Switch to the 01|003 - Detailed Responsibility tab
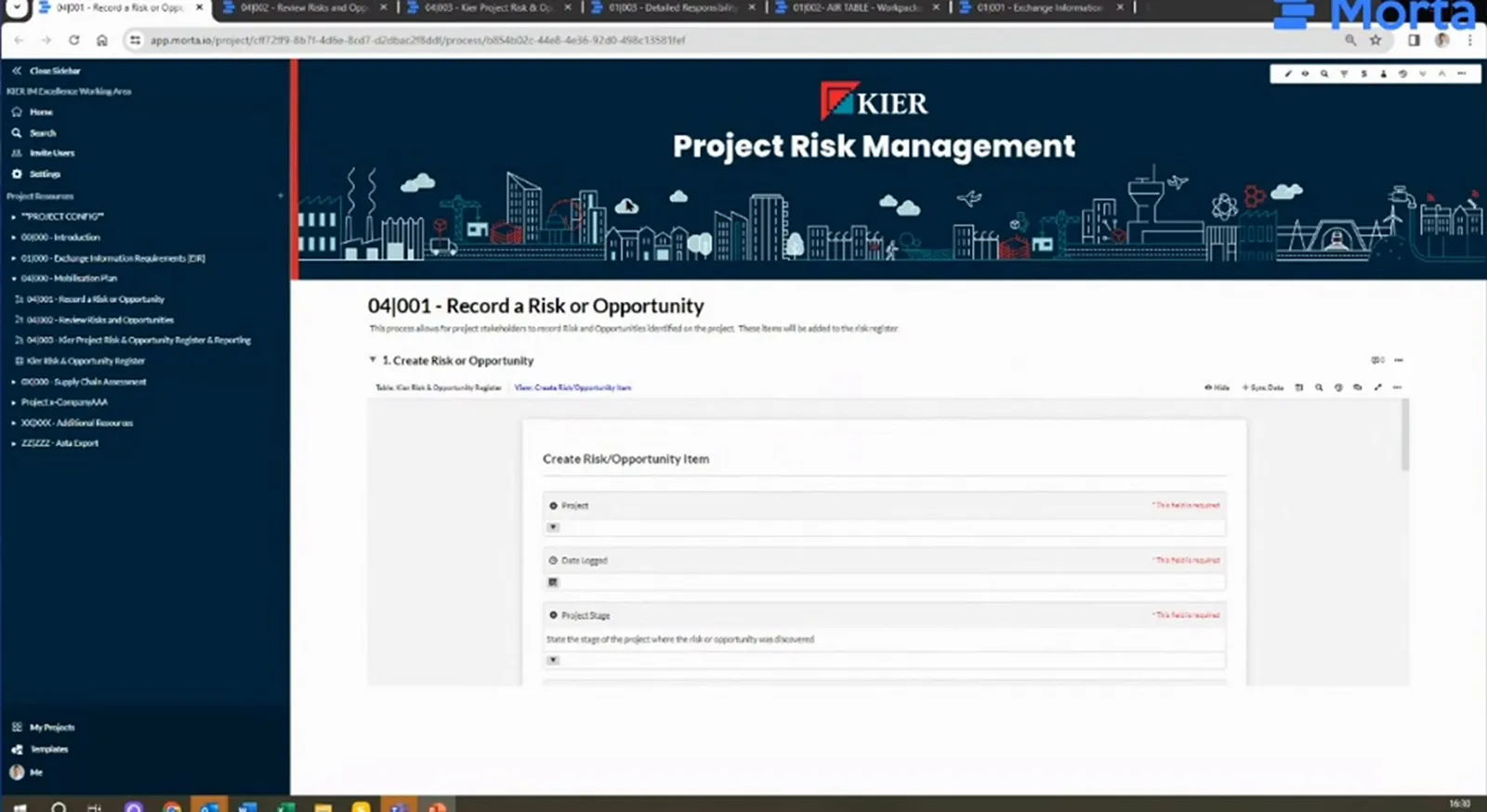Image resolution: width=1487 pixels, height=812 pixels. [672, 7]
